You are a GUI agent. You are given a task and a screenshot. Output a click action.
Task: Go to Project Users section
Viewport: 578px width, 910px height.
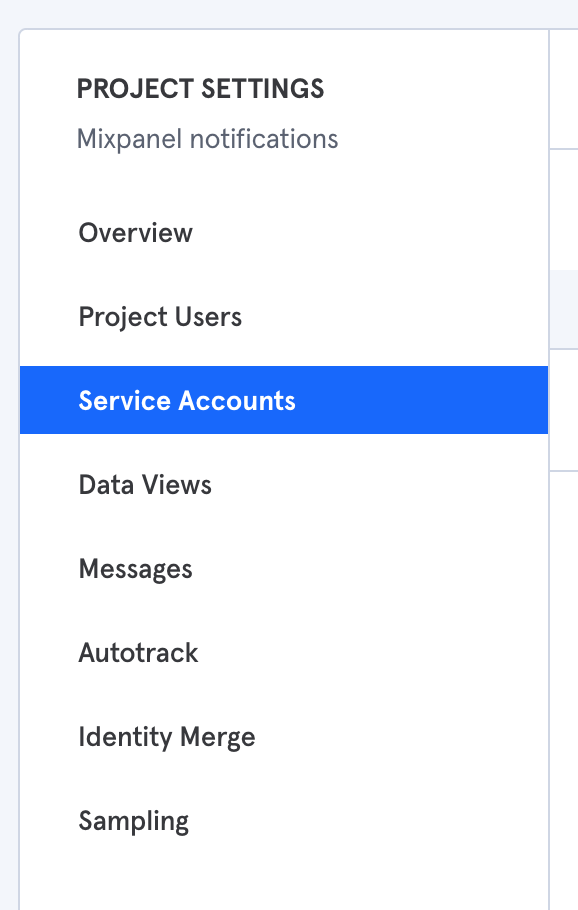point(284,317)
